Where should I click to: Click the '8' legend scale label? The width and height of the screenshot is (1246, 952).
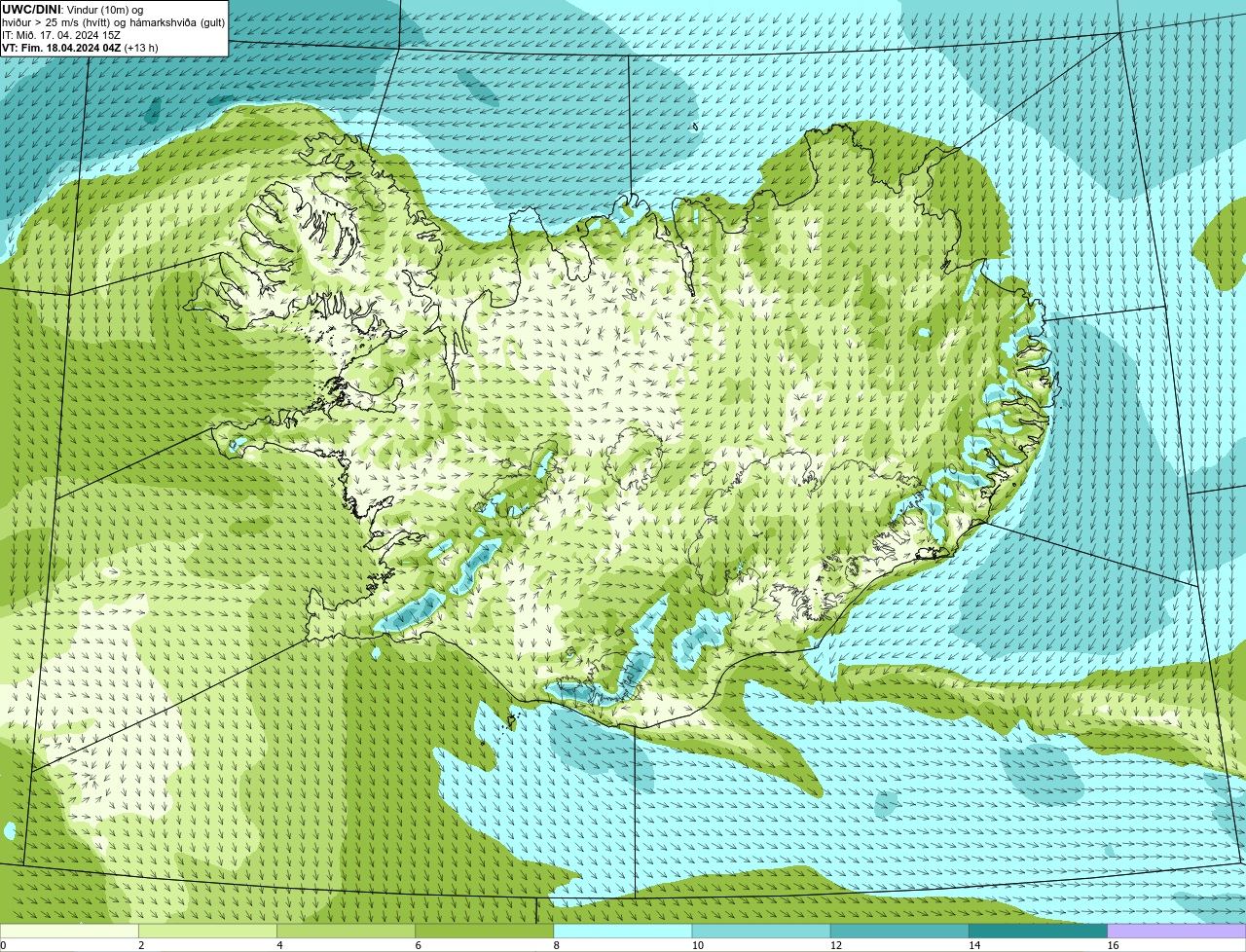(556, 945)
